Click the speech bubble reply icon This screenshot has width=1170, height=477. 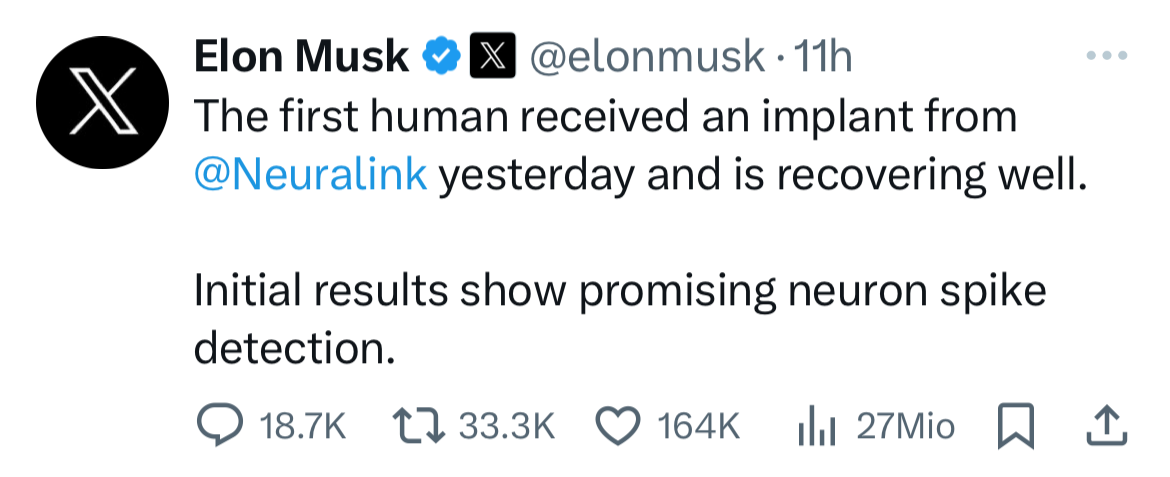(220, 425)
